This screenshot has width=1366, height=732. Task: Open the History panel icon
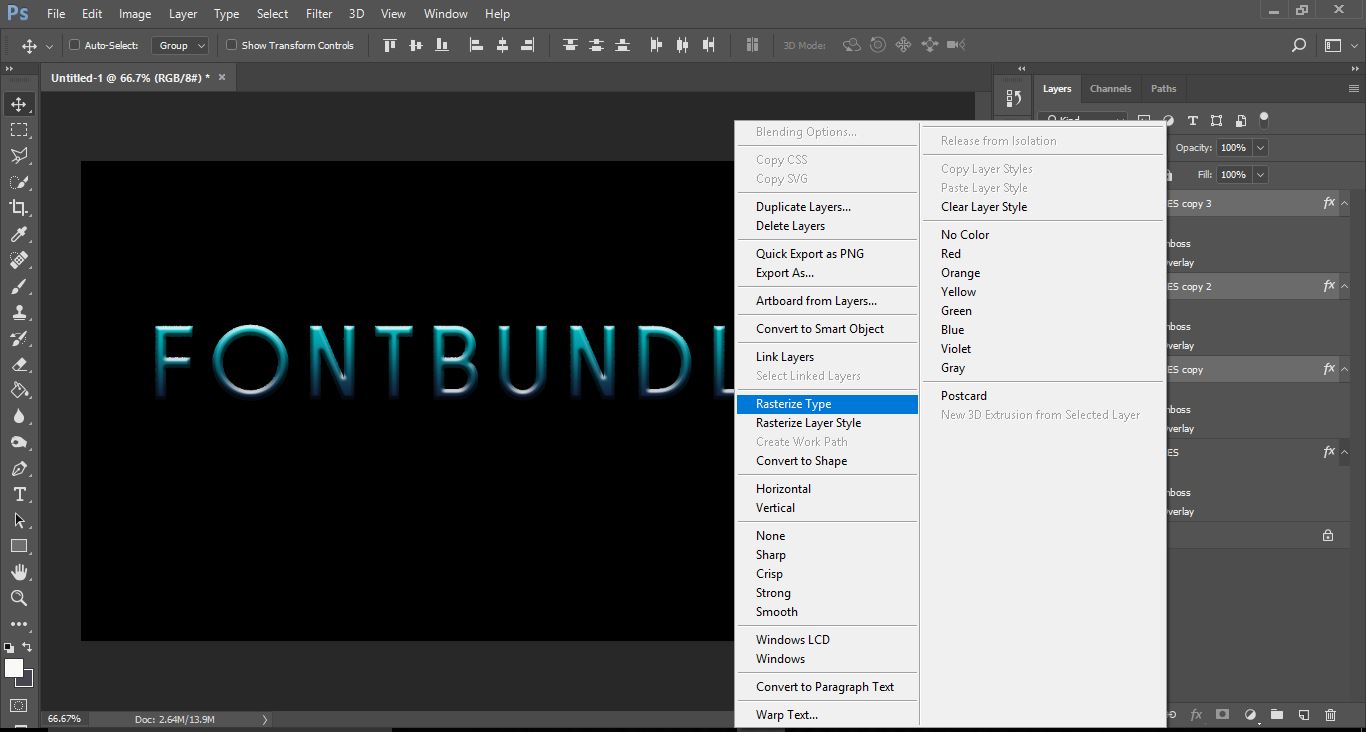pos(1014,98)
